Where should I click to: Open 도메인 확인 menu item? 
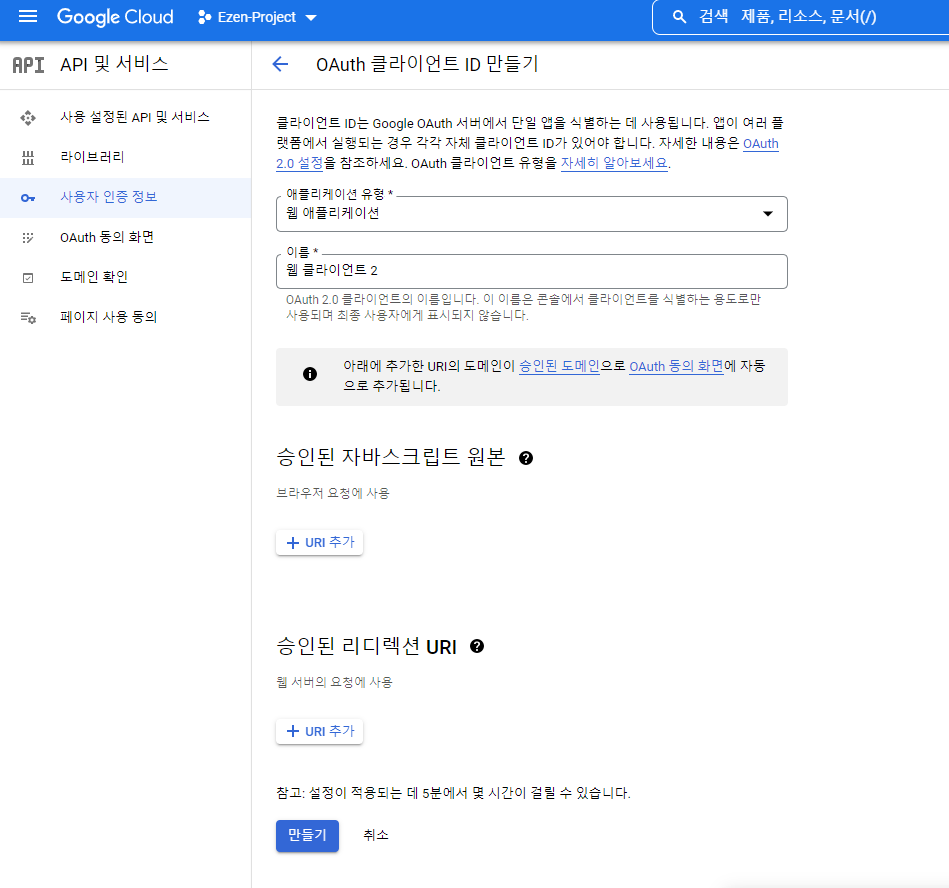[125, 277]
